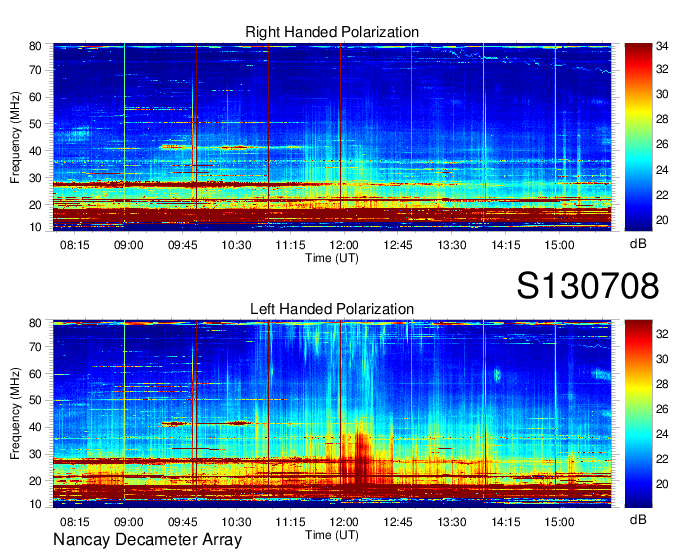Click the 08:15 tick label under top plot
Image resolution: width=680 pixels, height=552 pixels.
(x=75, y=245)
